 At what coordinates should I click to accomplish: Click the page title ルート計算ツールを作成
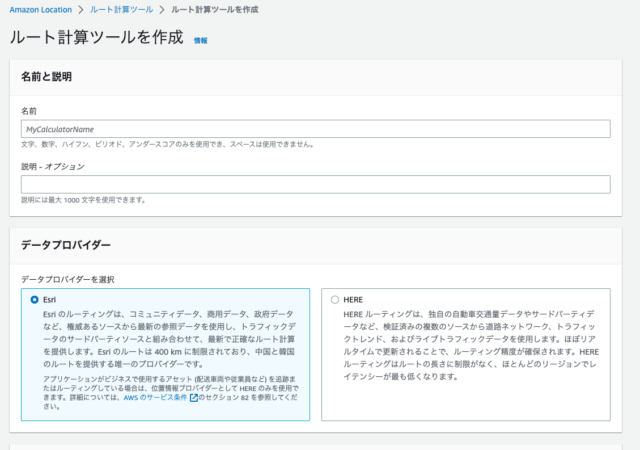[97, 38]
